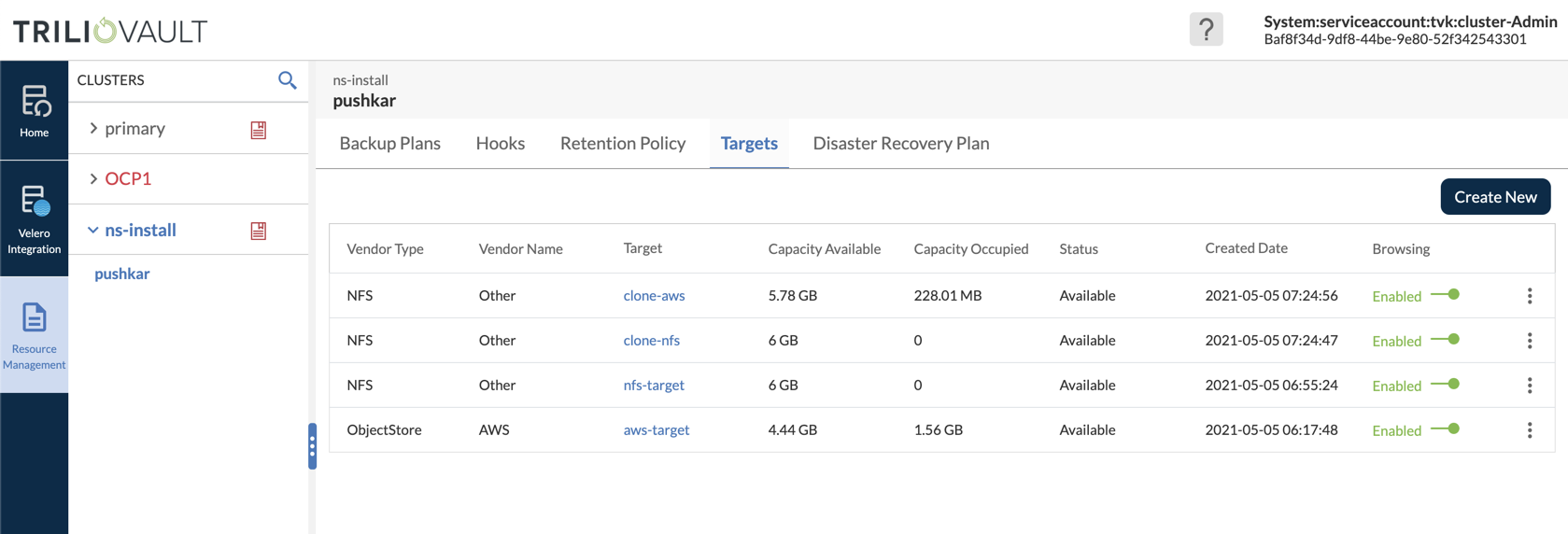This screenshot has width=1568, height=534.
Task: Click the help question mark icon
Action: coord(1206,30)
